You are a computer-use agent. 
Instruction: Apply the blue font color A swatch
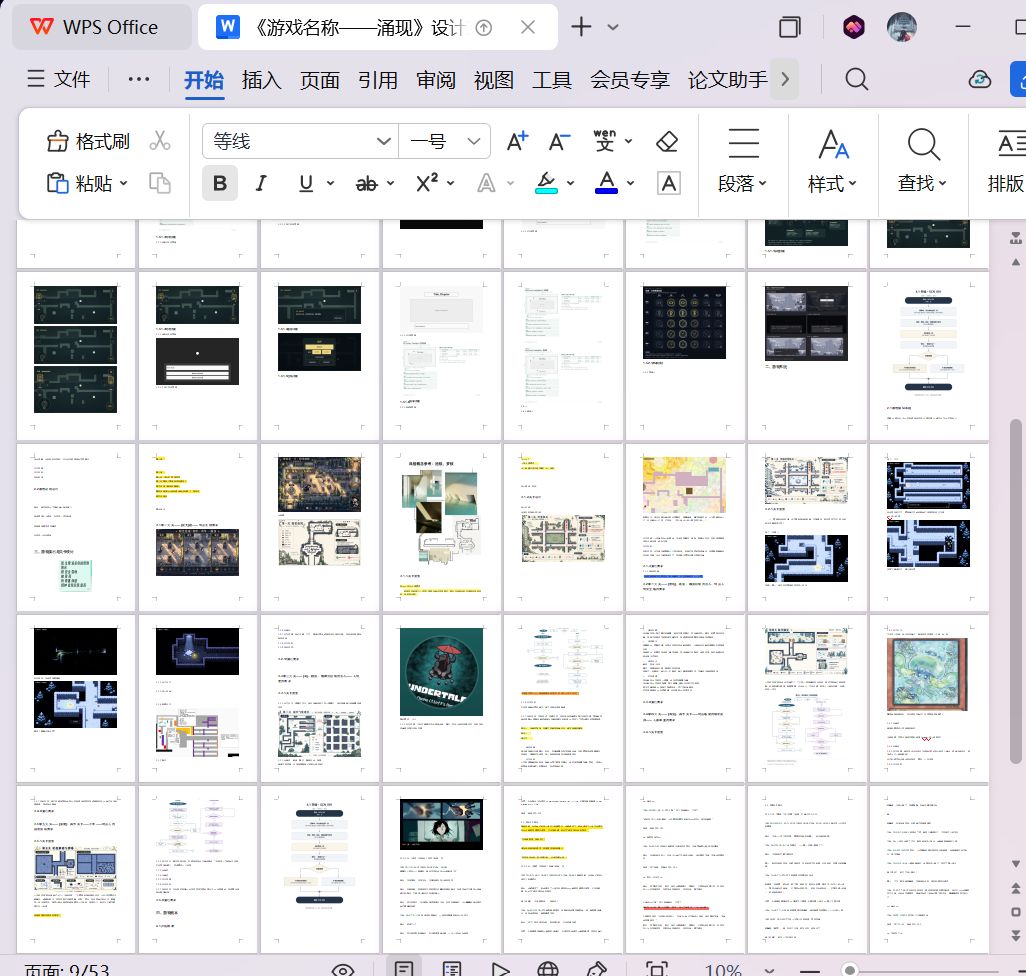click(x=607, y=183)
